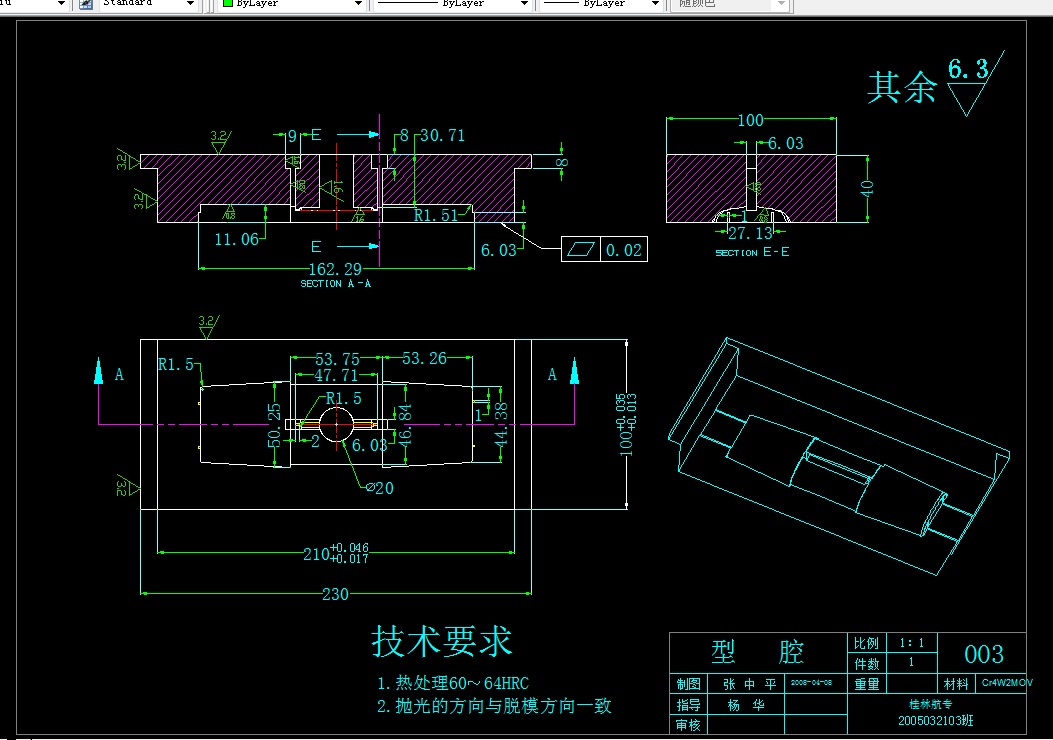Image resolution: width=1053 pixels, height=740 pixels.
Task: Click the vertical 50.25 dimension
Action: [x=275, y=425]
